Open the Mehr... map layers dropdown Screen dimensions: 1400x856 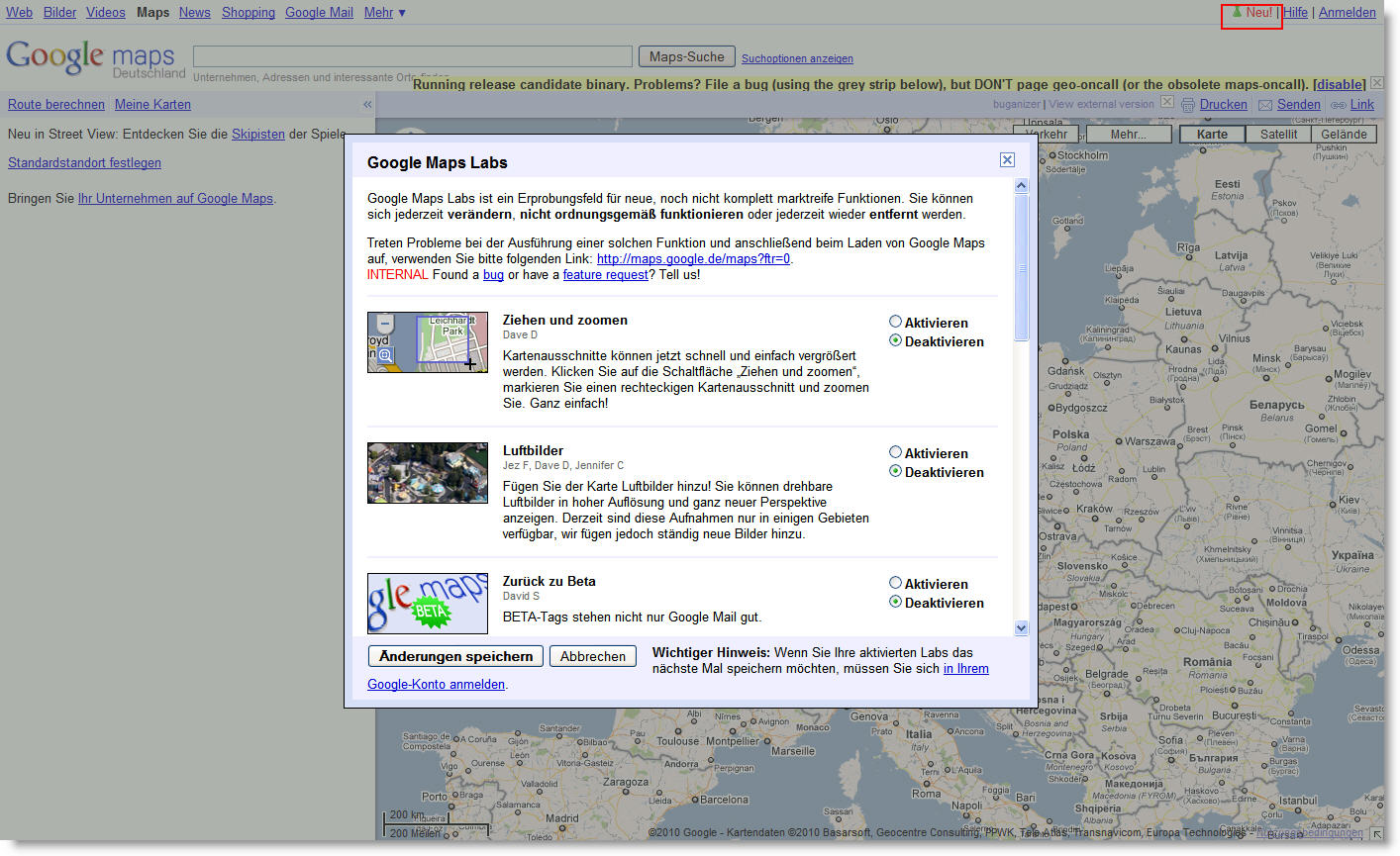pyautogui.click(x=1128, y=135)
